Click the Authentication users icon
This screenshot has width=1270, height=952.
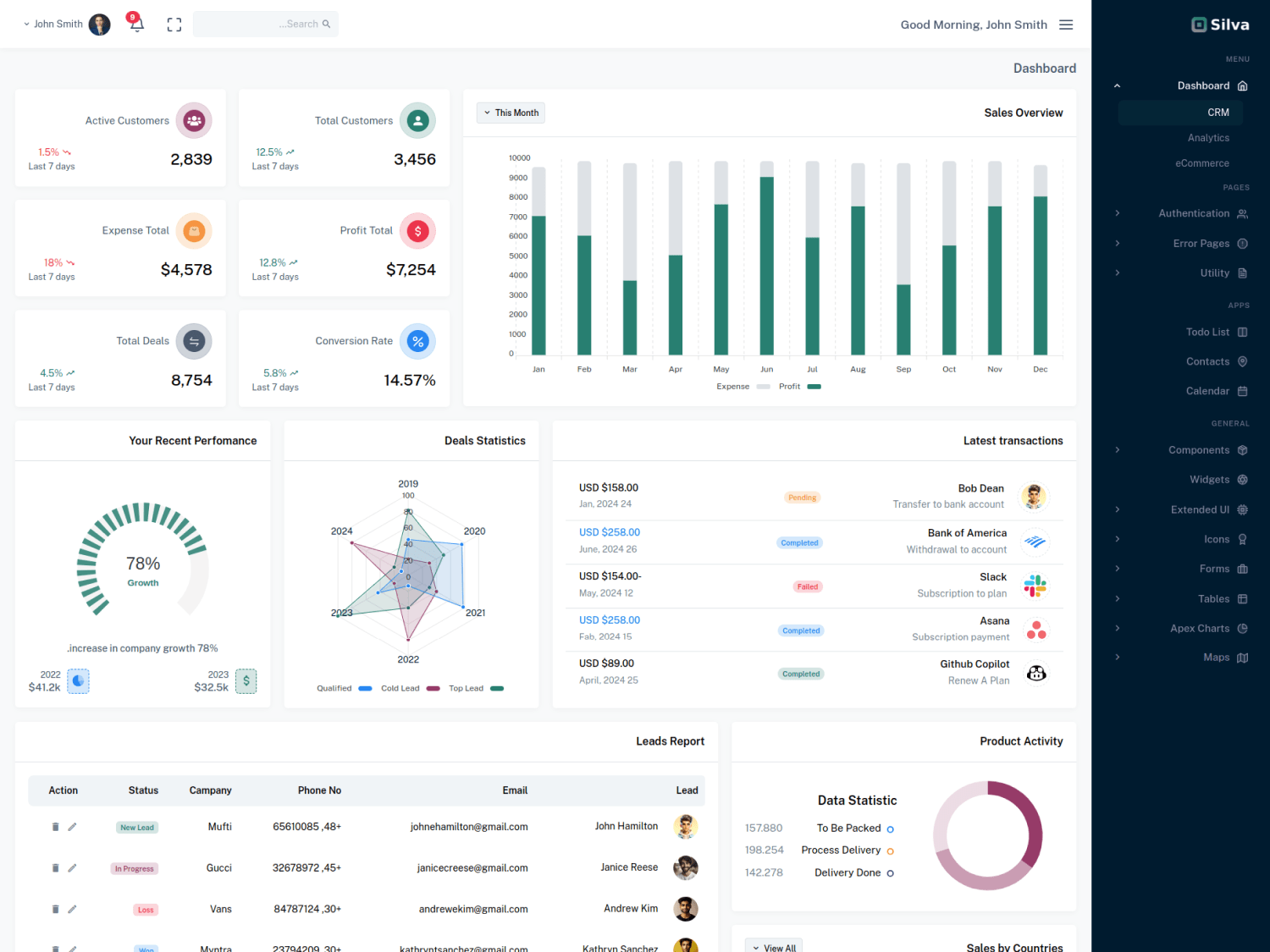[1242, 213]
